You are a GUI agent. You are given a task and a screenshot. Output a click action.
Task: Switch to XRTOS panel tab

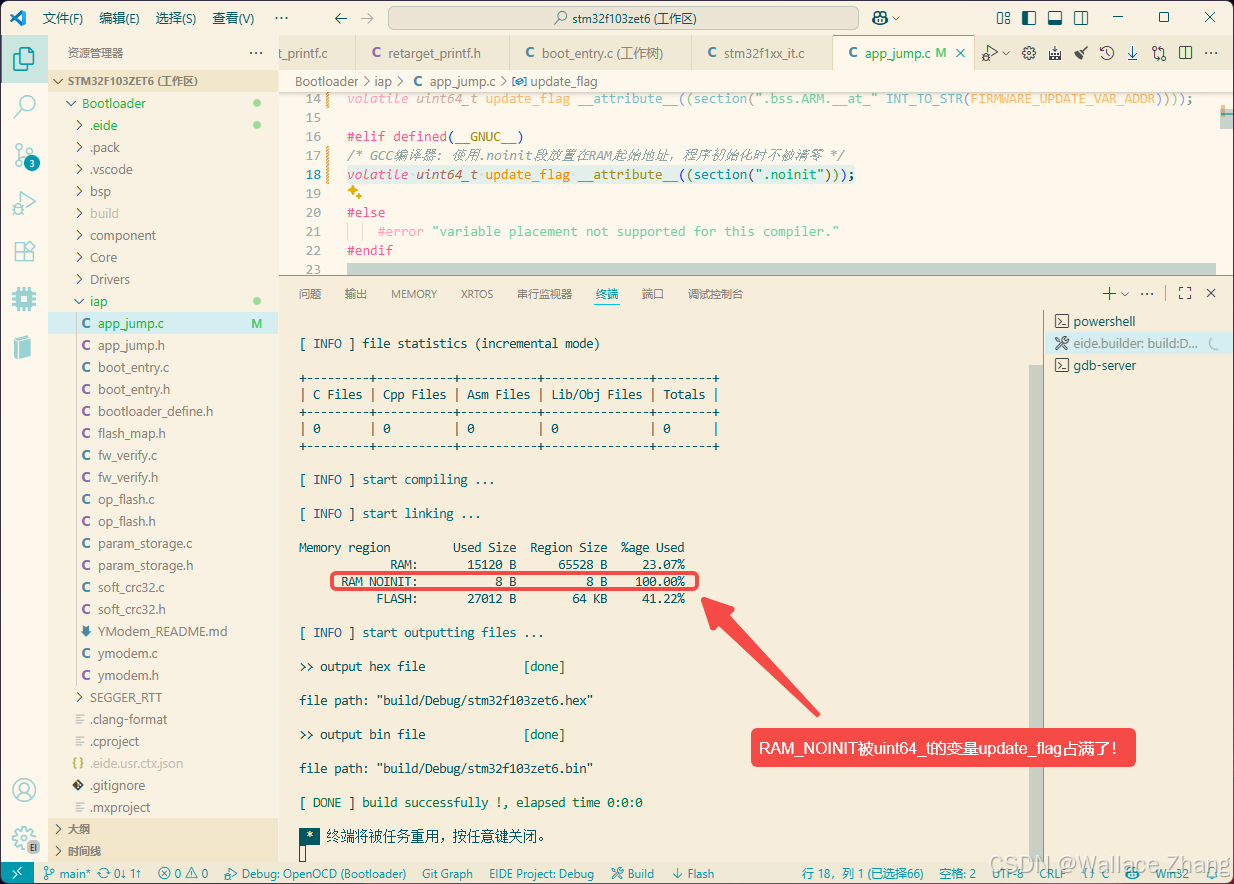click(x=477, y=294)
